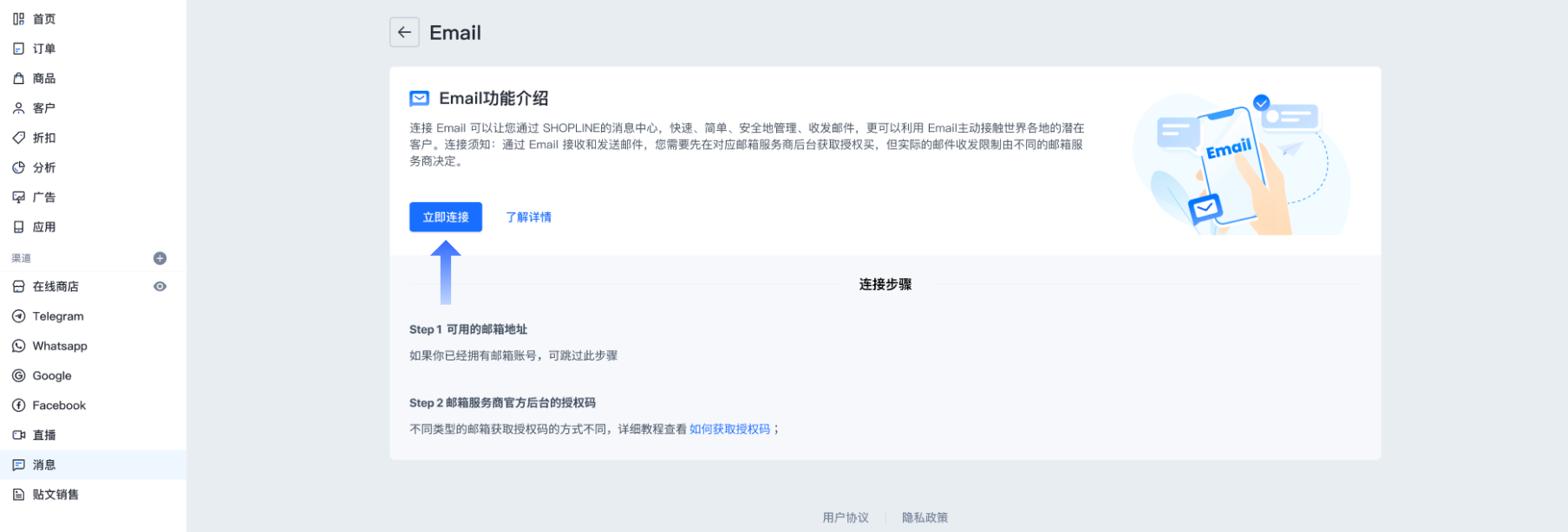Select the 应用 sidebar label
This screenshot has width=1568, height=532.
(x=44, y=227)
